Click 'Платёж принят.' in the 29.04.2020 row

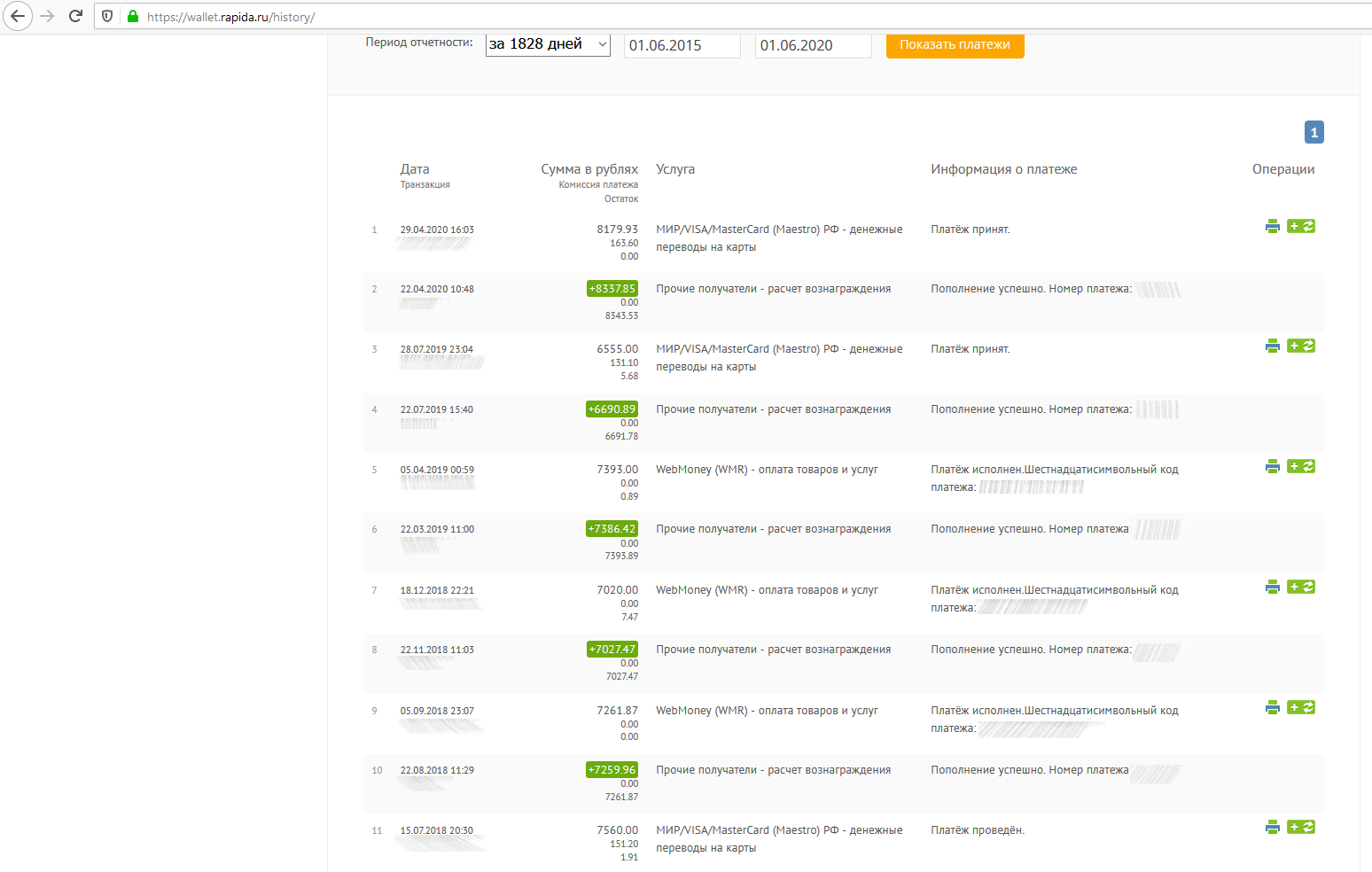click(971, 230)
